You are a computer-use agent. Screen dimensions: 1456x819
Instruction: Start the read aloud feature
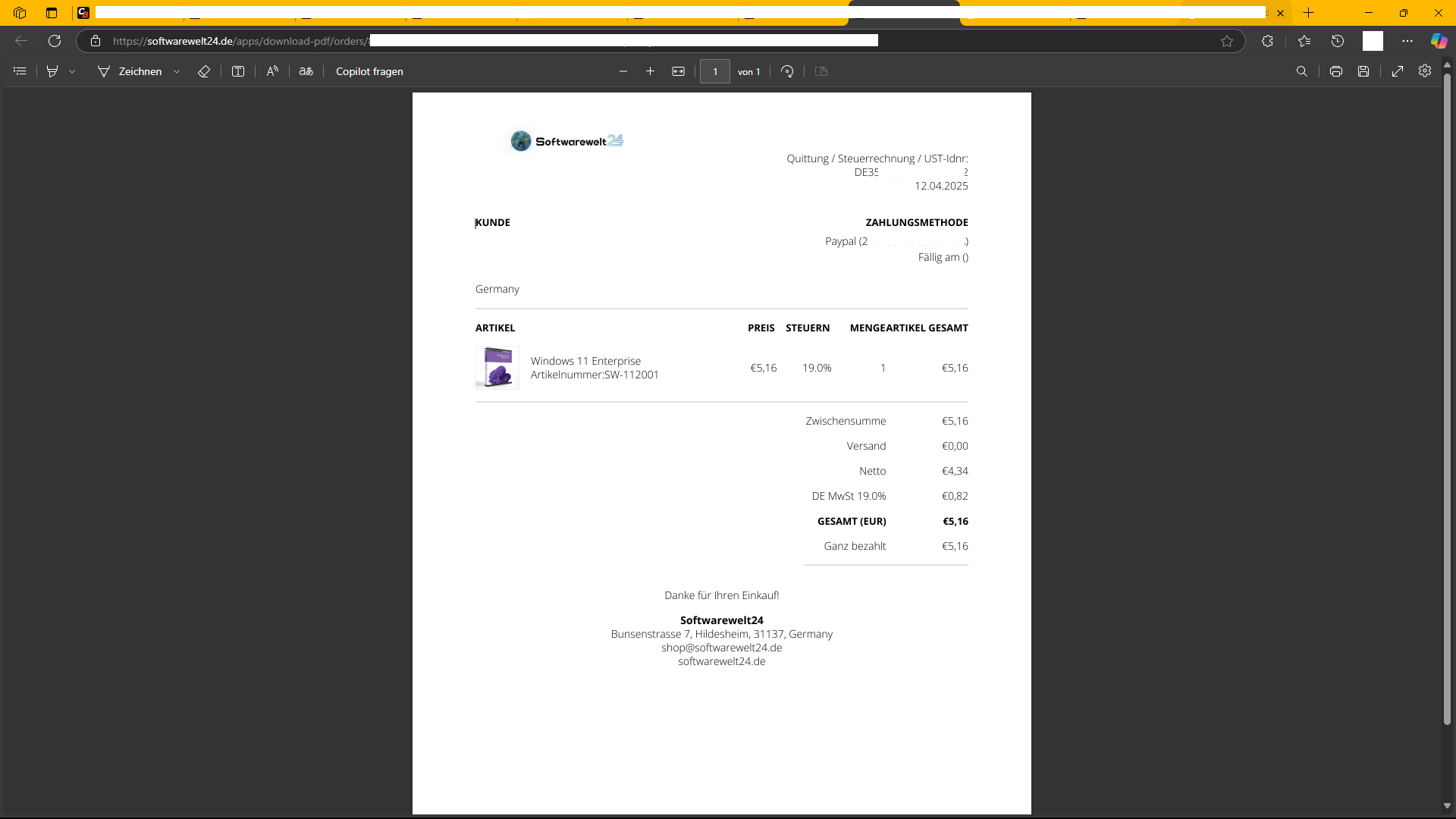(272, 71)
